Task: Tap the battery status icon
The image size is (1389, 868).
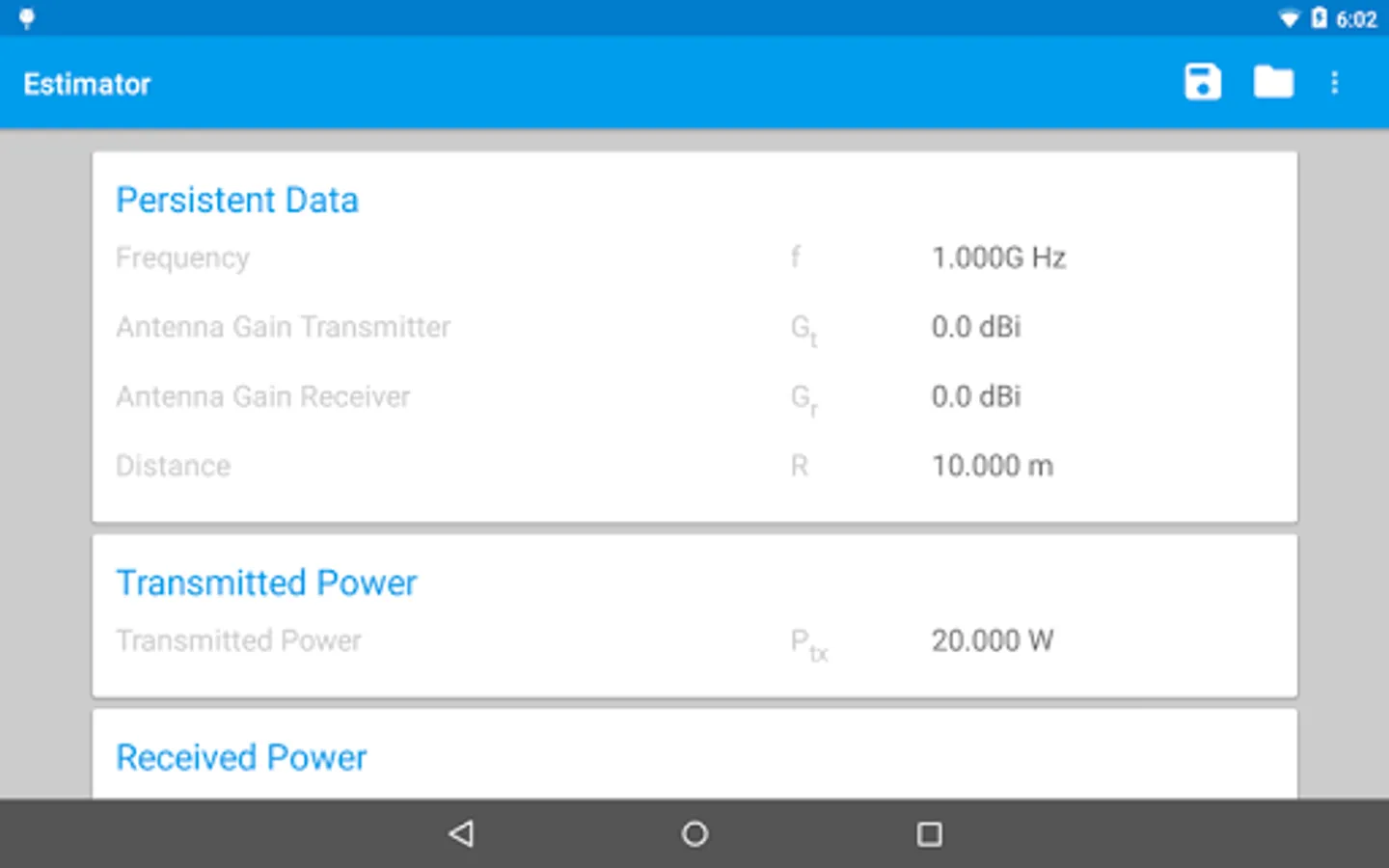Action: [x=1319, y=18]
